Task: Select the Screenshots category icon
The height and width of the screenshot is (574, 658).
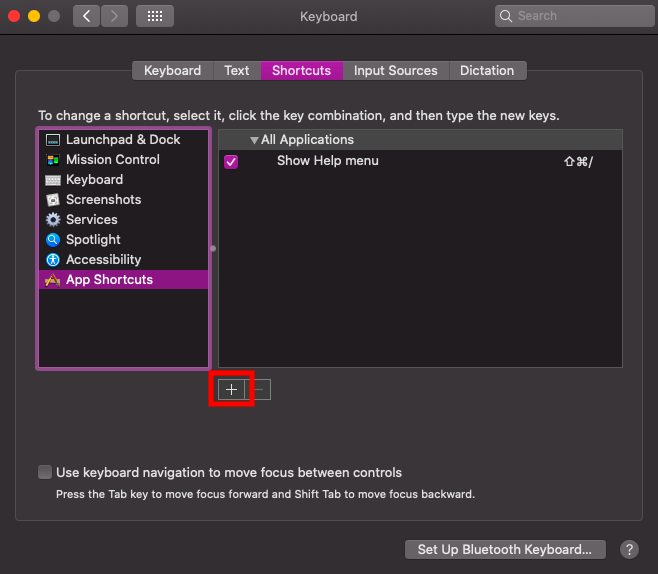Action: (53, 200)
